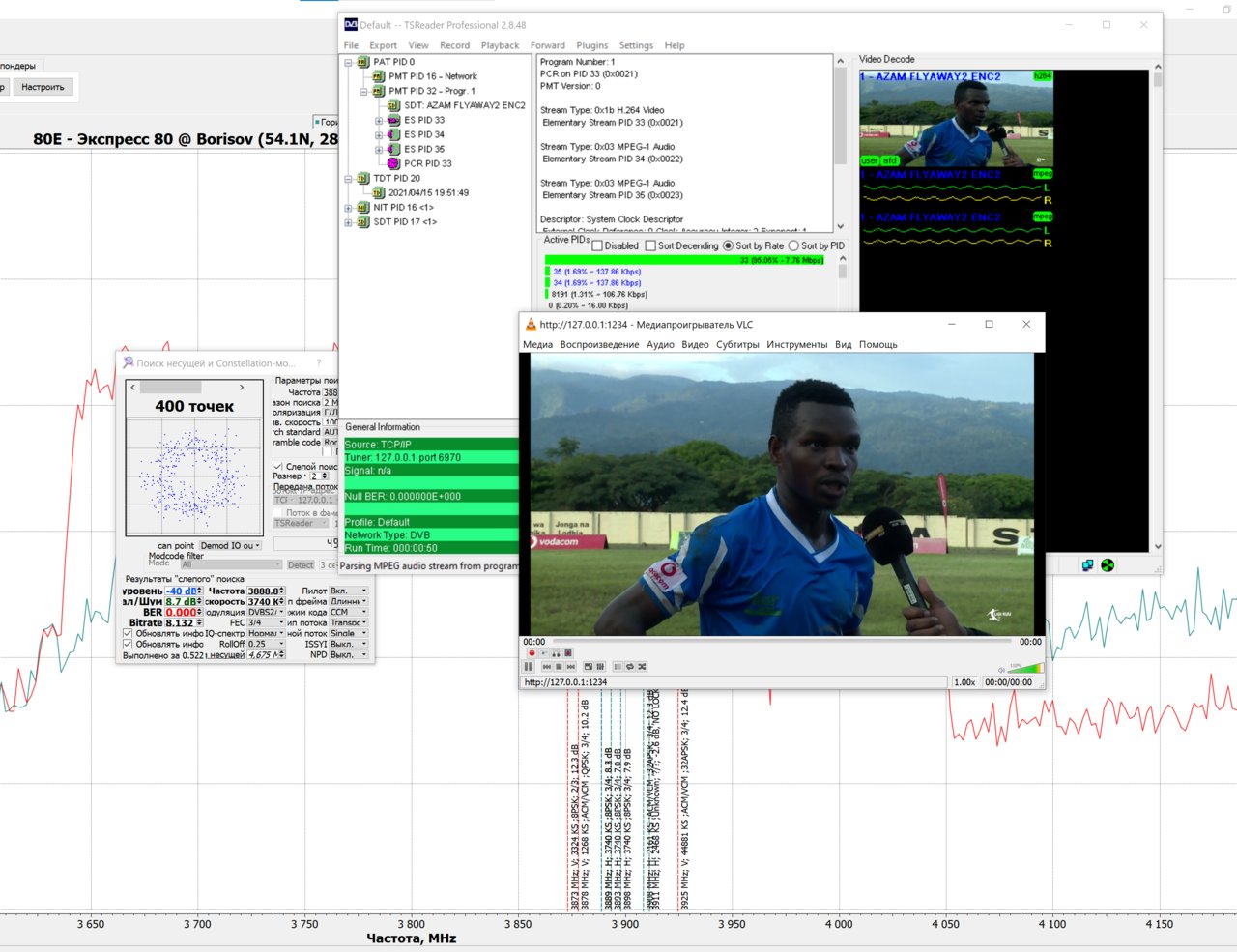Open VLC Аудио menu
The height and width of the screenshot is (952, 1237).
[660, 344]
